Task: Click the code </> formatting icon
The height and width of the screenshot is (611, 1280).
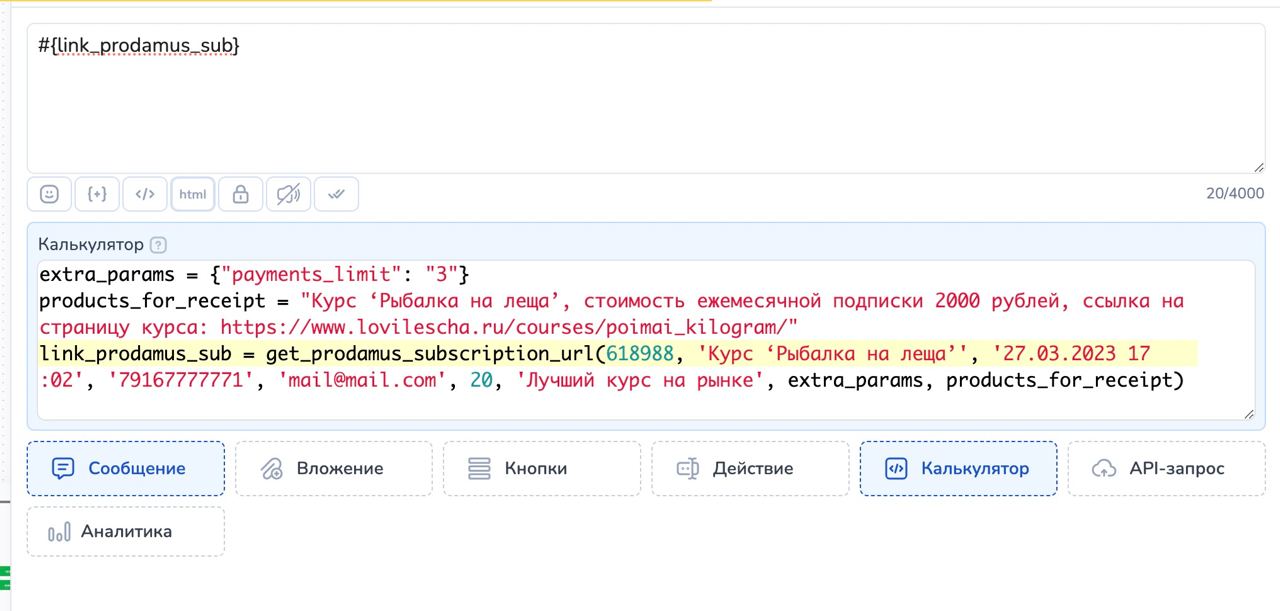Action: pyautogui.click(x=145, y=194)
